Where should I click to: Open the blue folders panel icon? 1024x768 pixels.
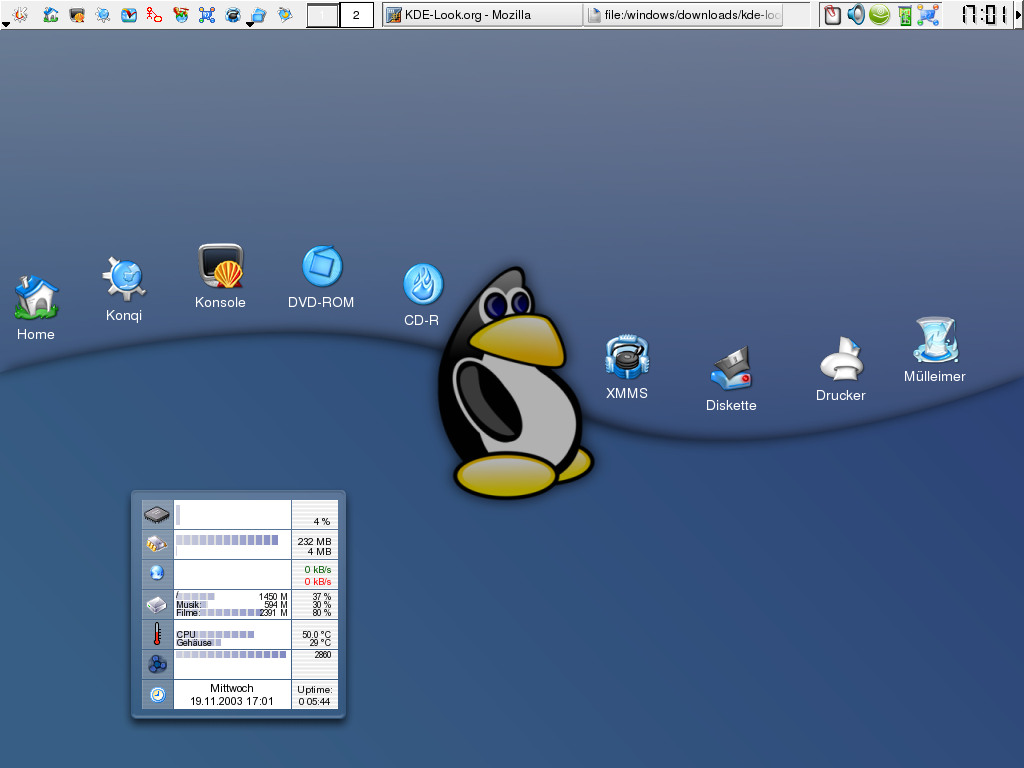(x=259, y=14)
